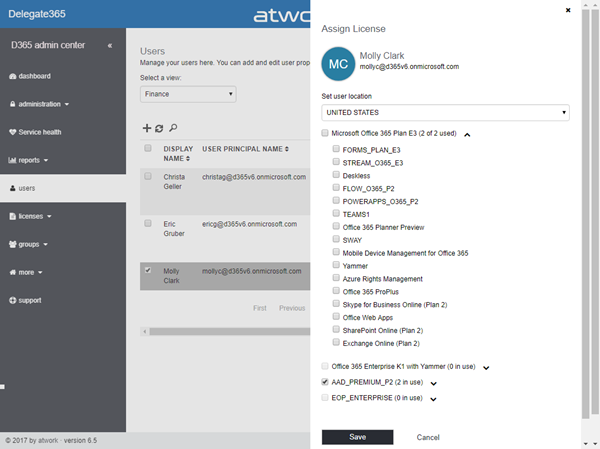
Task: Collapse Microsoft Office 365 Plan E3 section
Action: (x=467, y=135)
